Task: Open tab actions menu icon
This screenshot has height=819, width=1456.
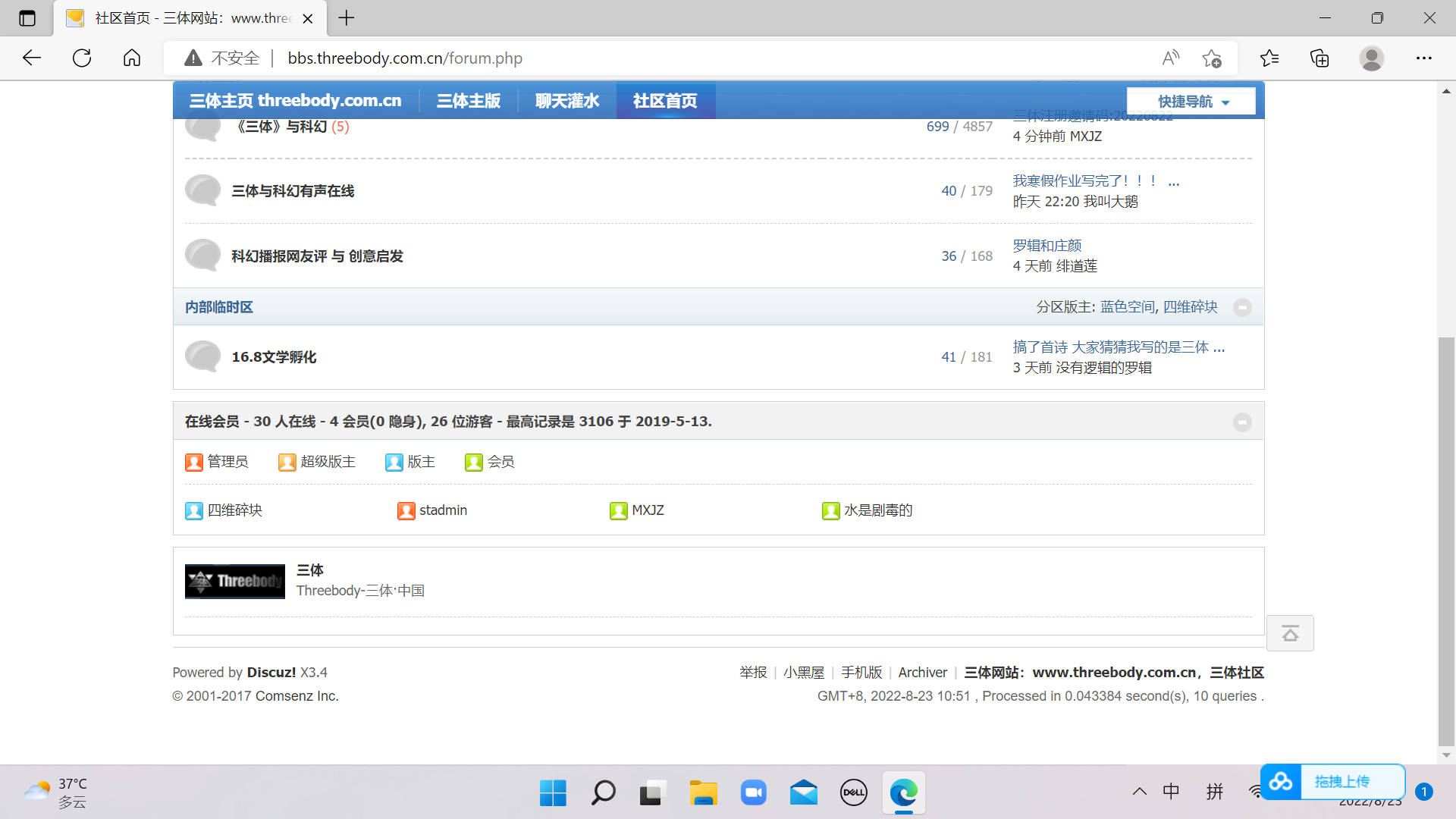Action: (x=27, y=18)
